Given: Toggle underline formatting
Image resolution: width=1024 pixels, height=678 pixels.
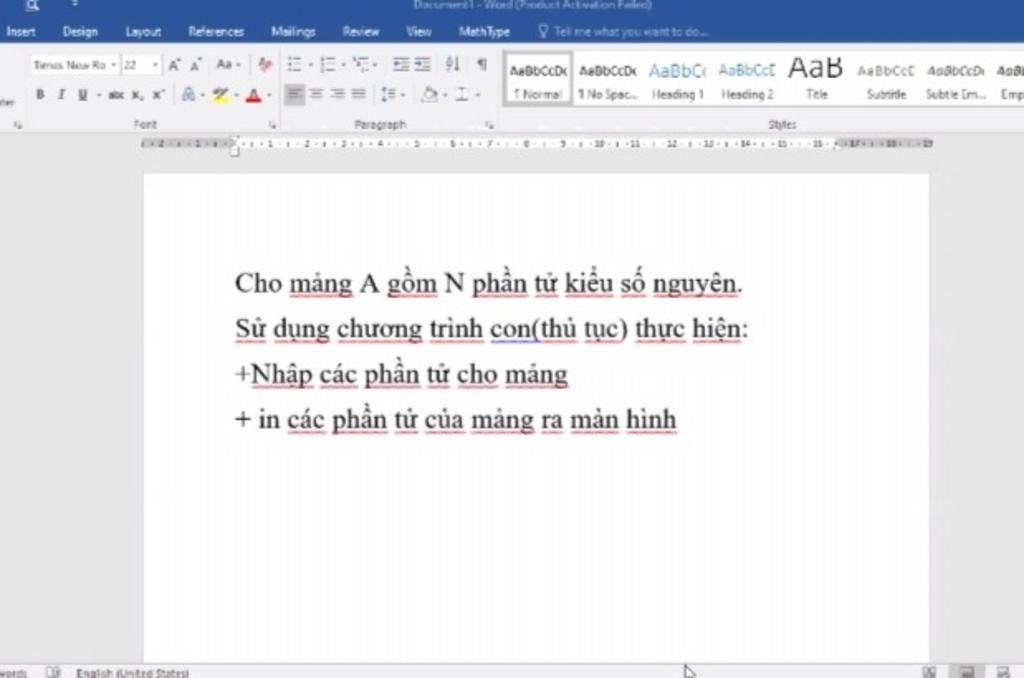Looking at the screenshot, I should coord(83,95).
